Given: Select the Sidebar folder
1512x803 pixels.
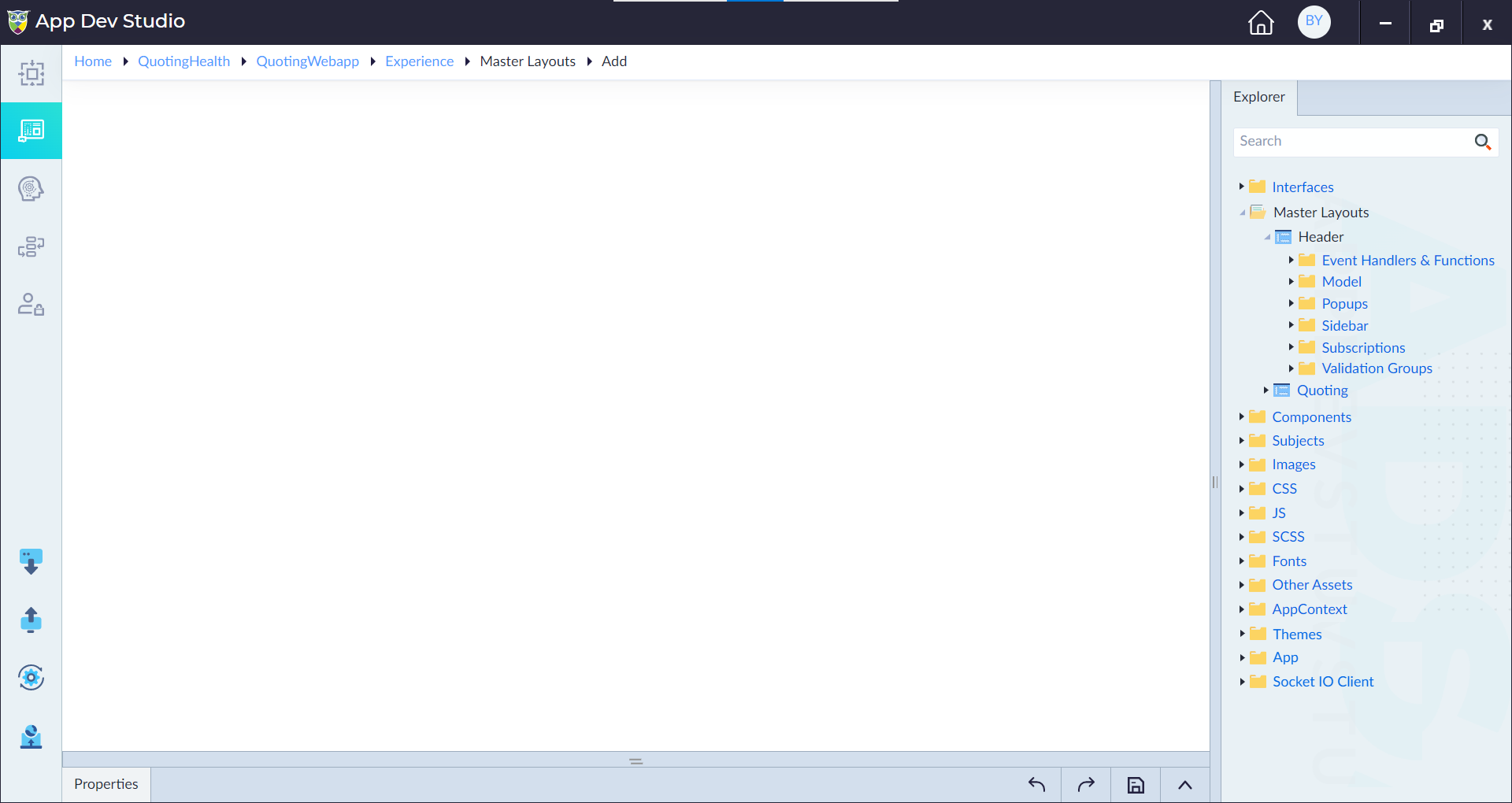Looking at the screenshot, I should pos(1345,326).
